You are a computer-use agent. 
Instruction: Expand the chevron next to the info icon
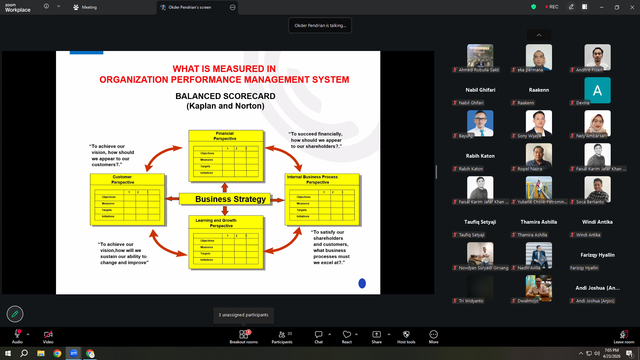58,6
